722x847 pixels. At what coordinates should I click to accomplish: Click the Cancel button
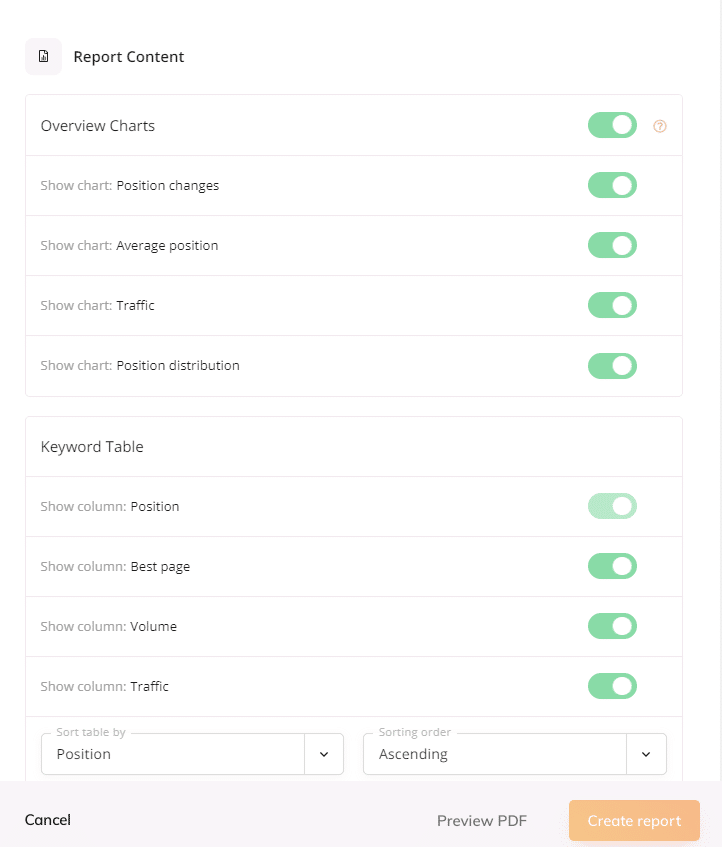[x=48, y=820]
